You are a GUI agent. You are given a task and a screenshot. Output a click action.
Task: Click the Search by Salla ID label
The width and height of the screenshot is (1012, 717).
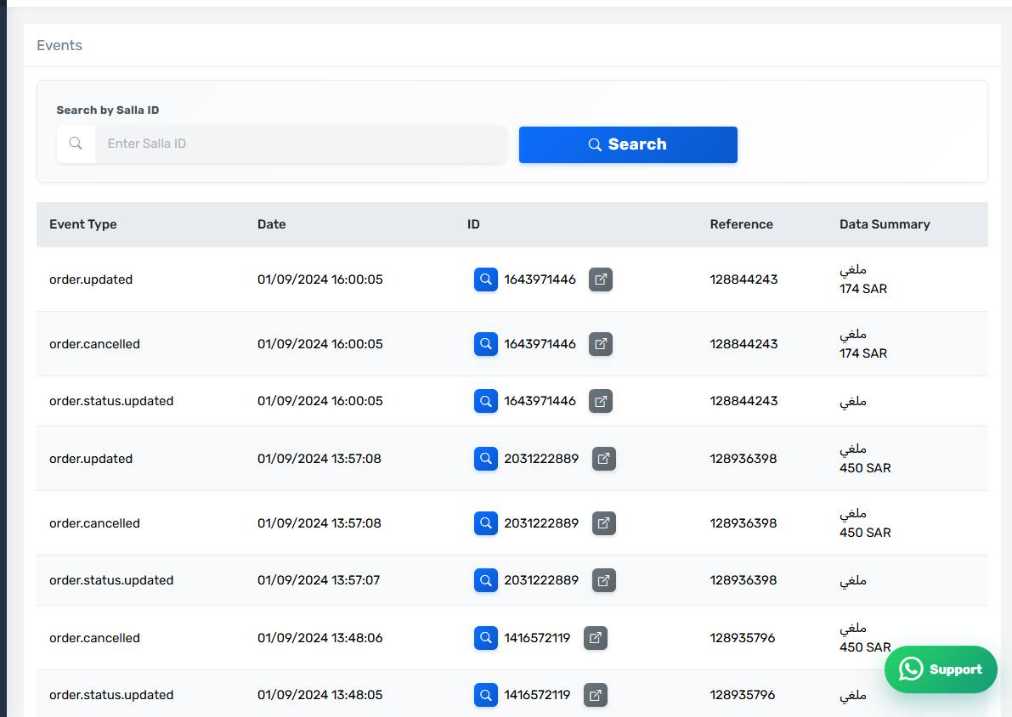(x=107, y=110)
